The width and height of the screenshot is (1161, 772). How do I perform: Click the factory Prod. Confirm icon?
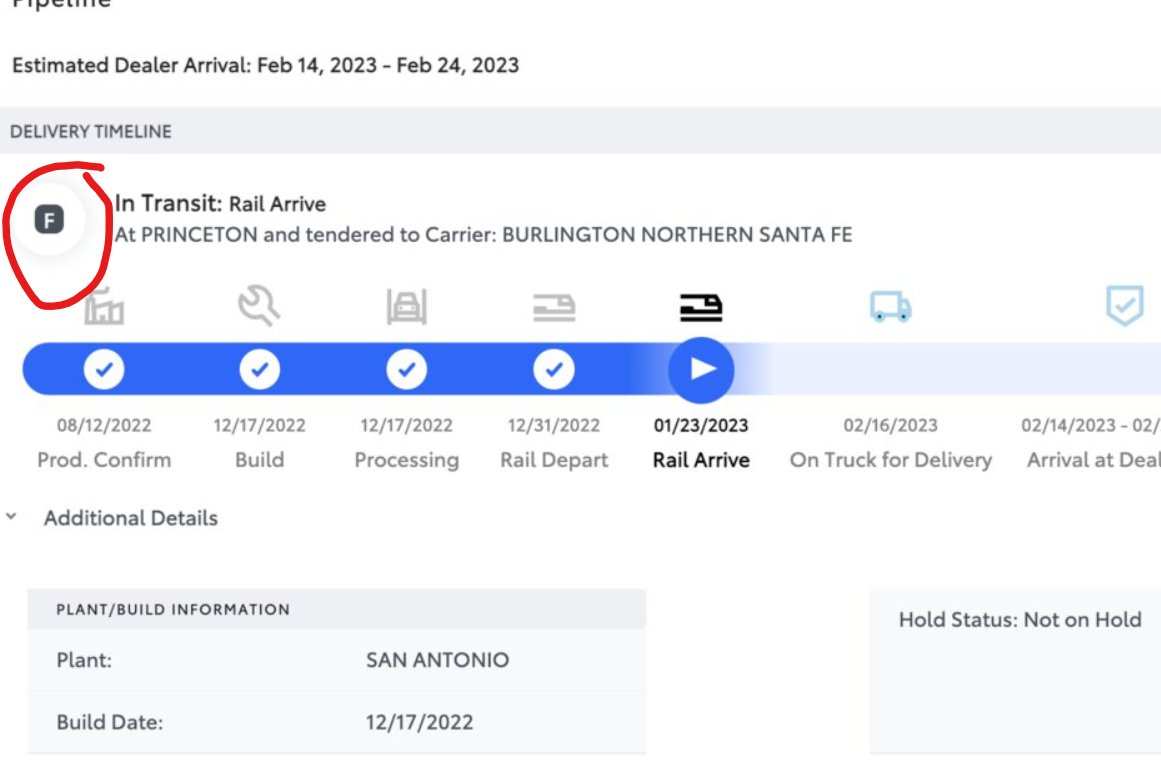(x=104, y=306)
